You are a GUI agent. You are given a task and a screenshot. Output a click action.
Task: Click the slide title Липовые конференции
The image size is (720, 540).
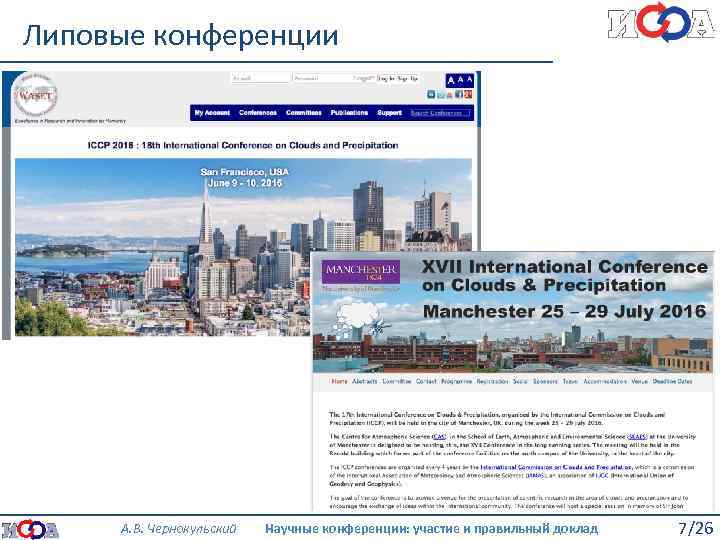181,36
